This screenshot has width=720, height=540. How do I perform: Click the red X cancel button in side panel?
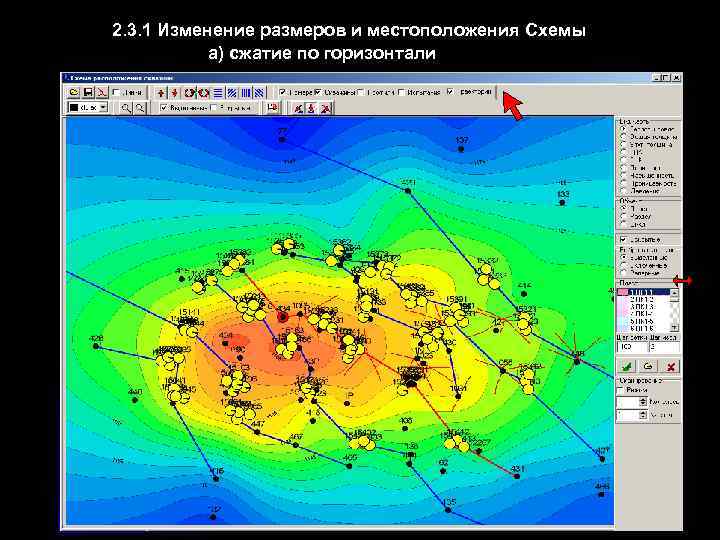(670, 366)
